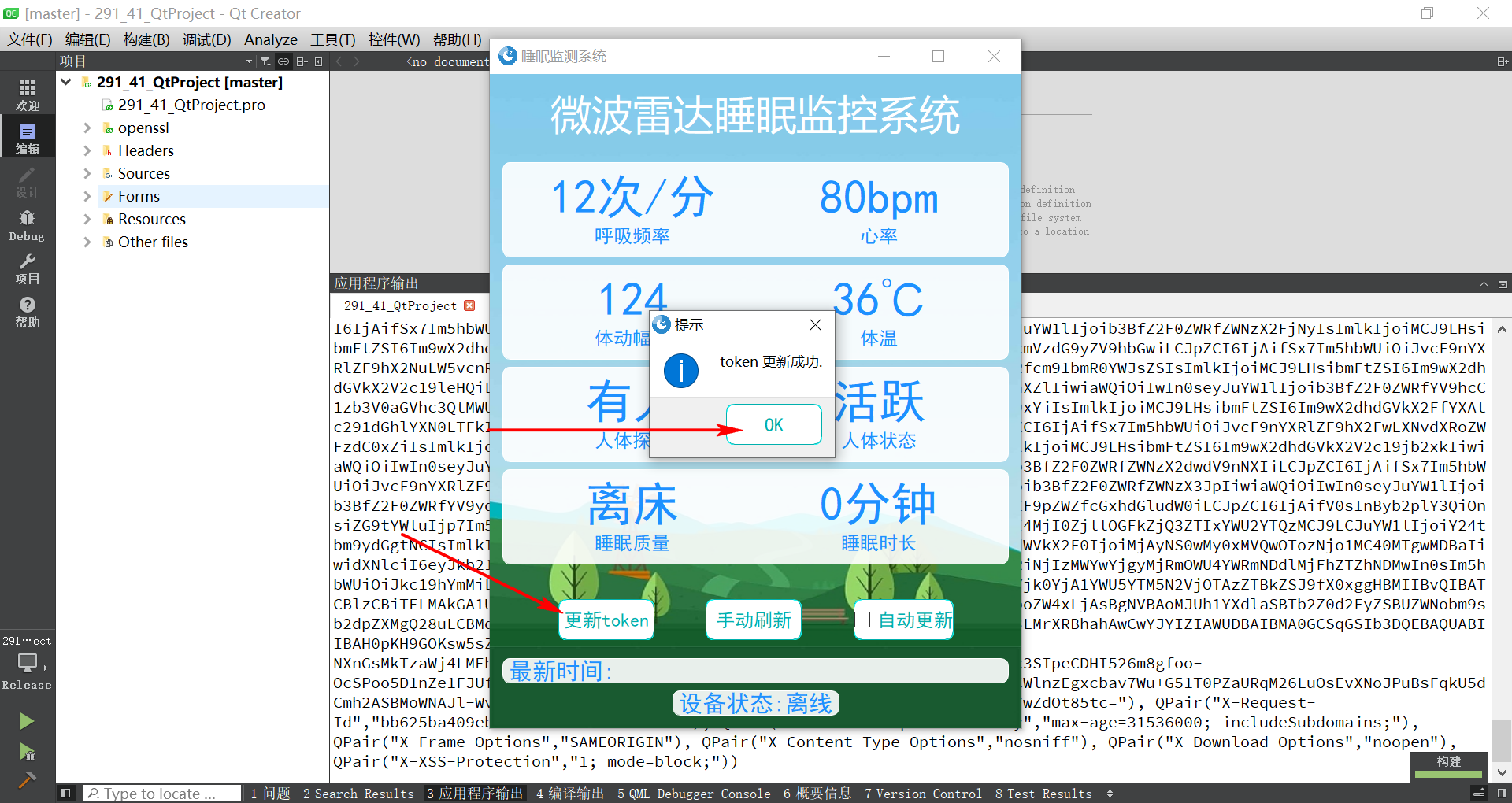This screenshot has width=1512, height=803.
Task: Build project with the hammer icon
Action: click(x=27, y=780)
